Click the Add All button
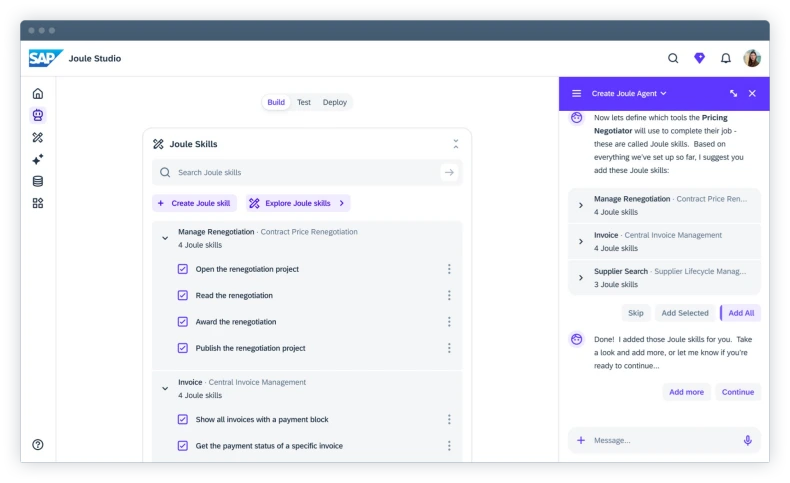The width and height of the screenshot is (790, 483). 741,313
